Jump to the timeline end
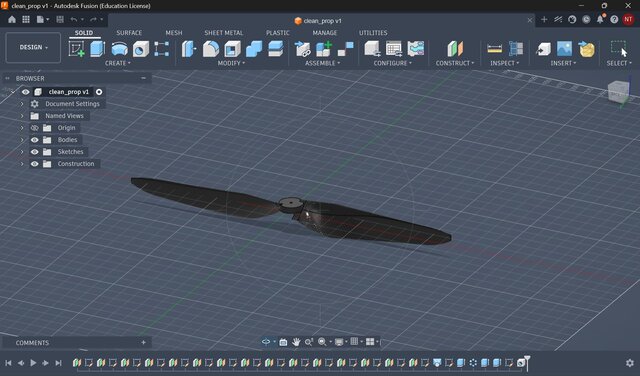Viewport: 640px width, 376px height. (58, 363)
